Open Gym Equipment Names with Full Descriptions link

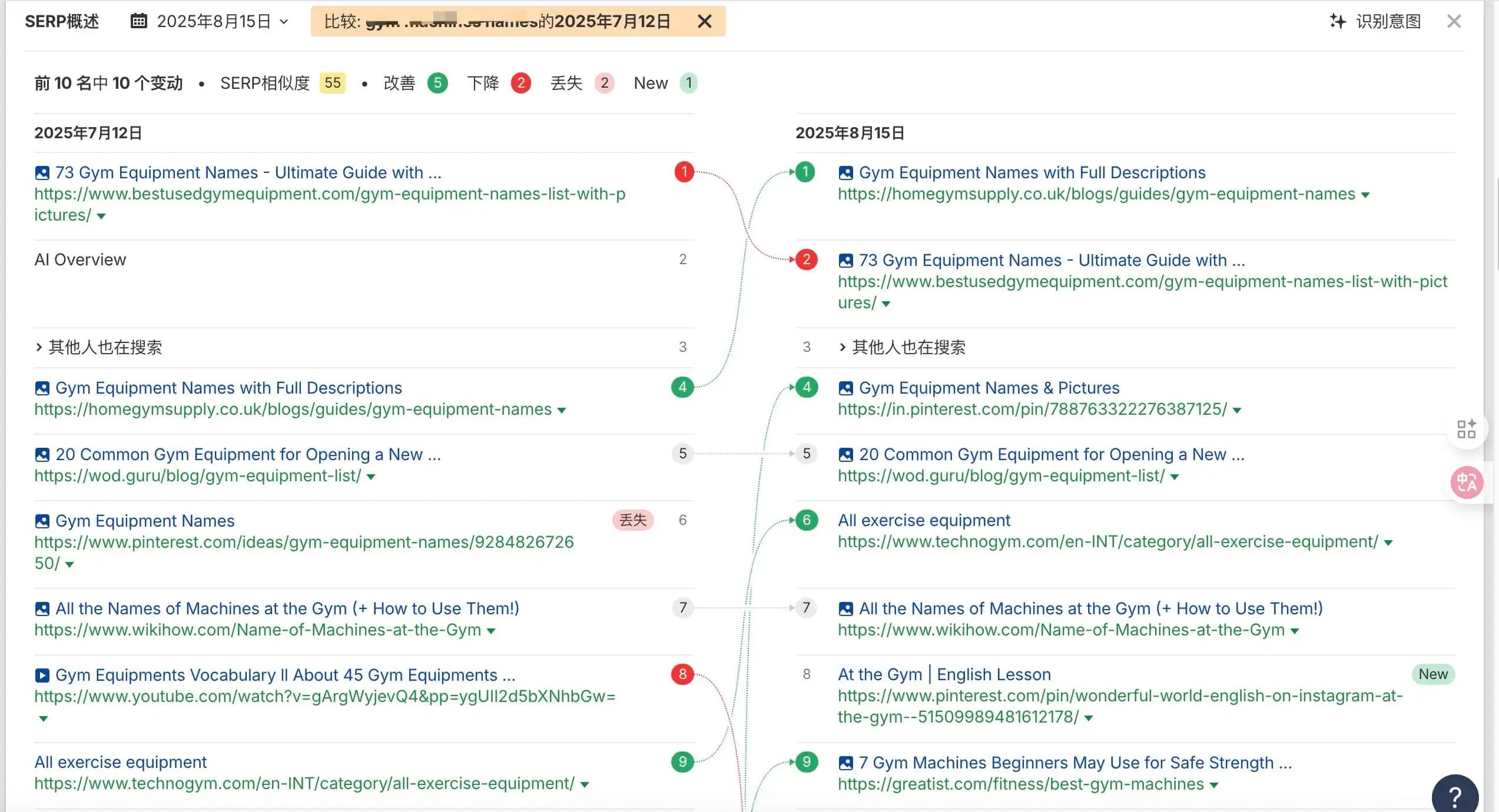[228, 388]
